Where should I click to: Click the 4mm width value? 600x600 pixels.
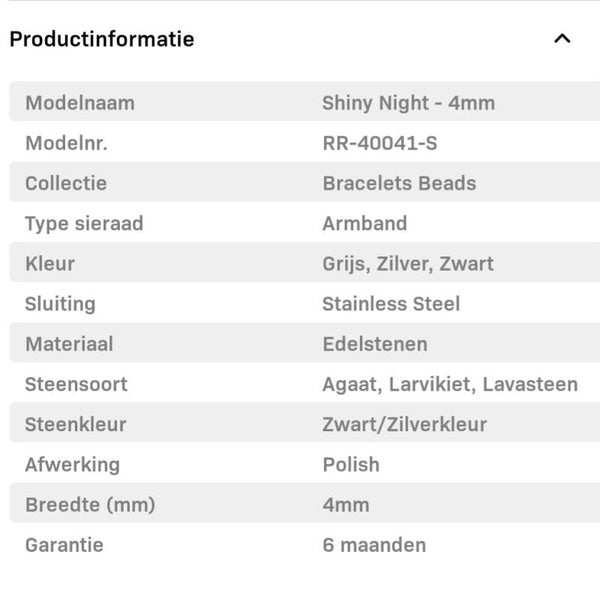tap(346, 505)
